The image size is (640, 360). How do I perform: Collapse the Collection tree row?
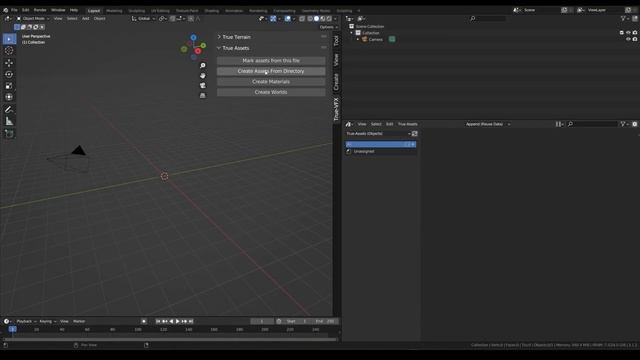[351, 33]
